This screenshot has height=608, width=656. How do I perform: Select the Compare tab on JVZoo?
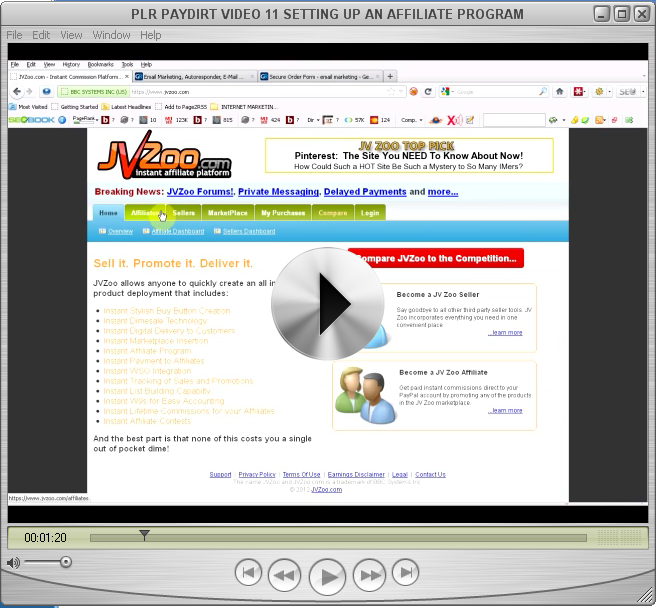tap(333, 213)
